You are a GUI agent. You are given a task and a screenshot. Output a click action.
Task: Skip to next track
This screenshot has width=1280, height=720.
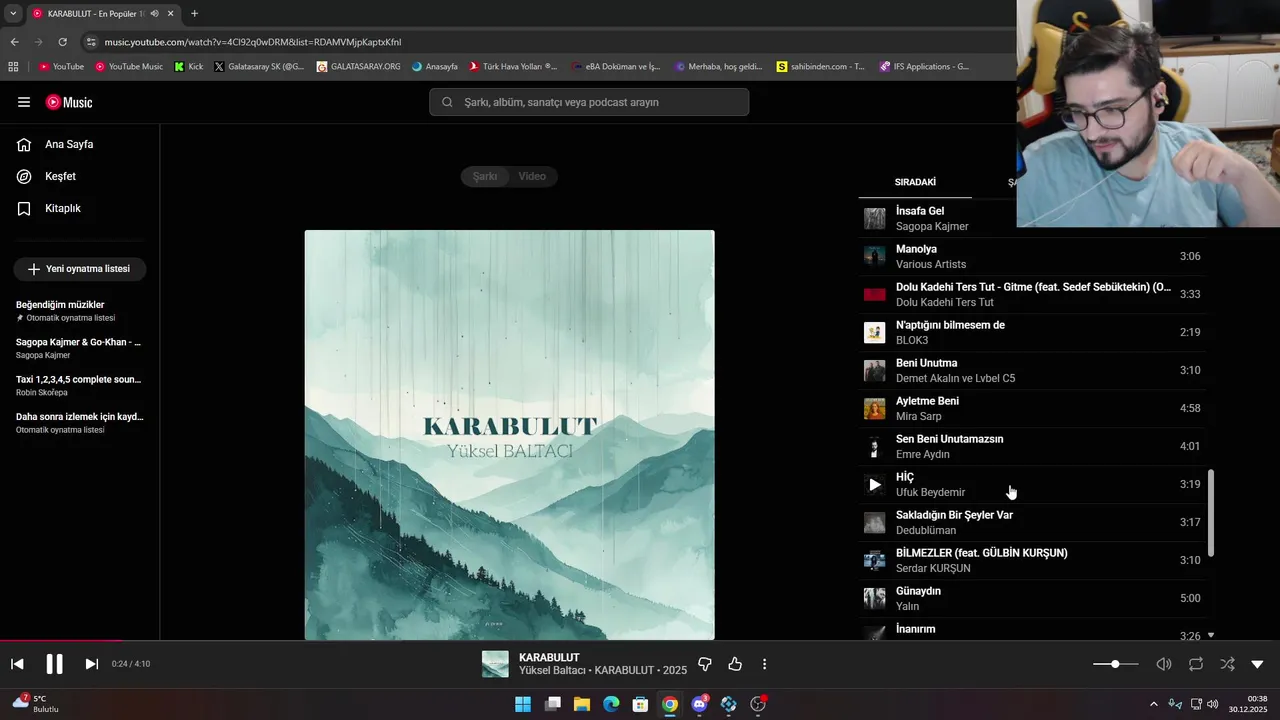[91, 664]
